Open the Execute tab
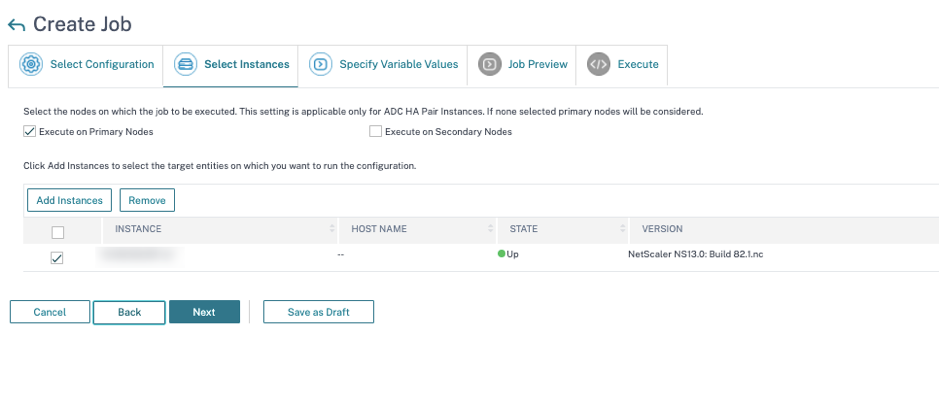 (x=622, y=66)
